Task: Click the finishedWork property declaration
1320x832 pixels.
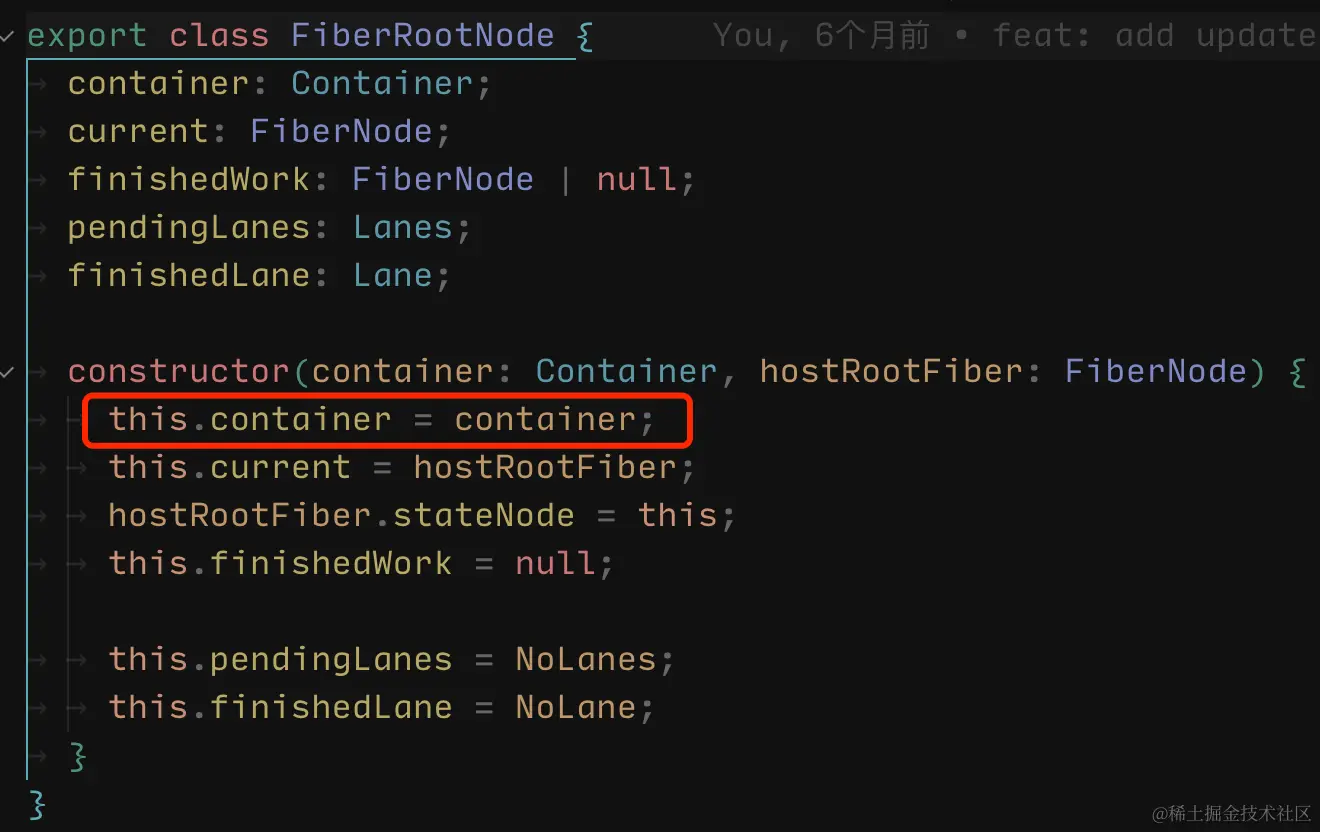Action: (x=189, y=180)
